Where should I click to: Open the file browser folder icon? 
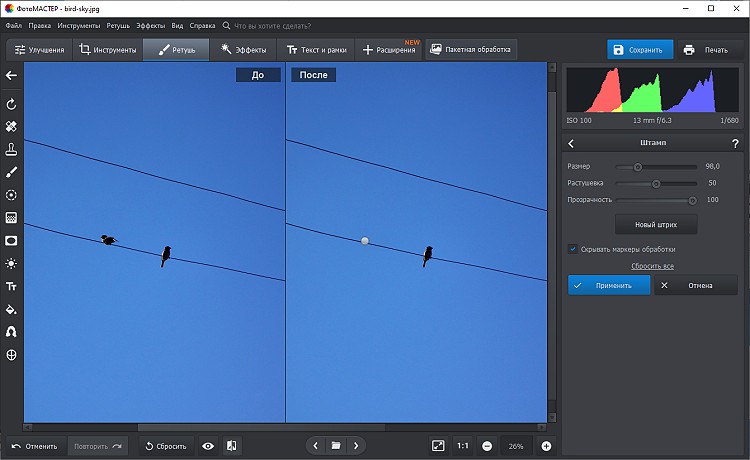[x=336, y=446]
